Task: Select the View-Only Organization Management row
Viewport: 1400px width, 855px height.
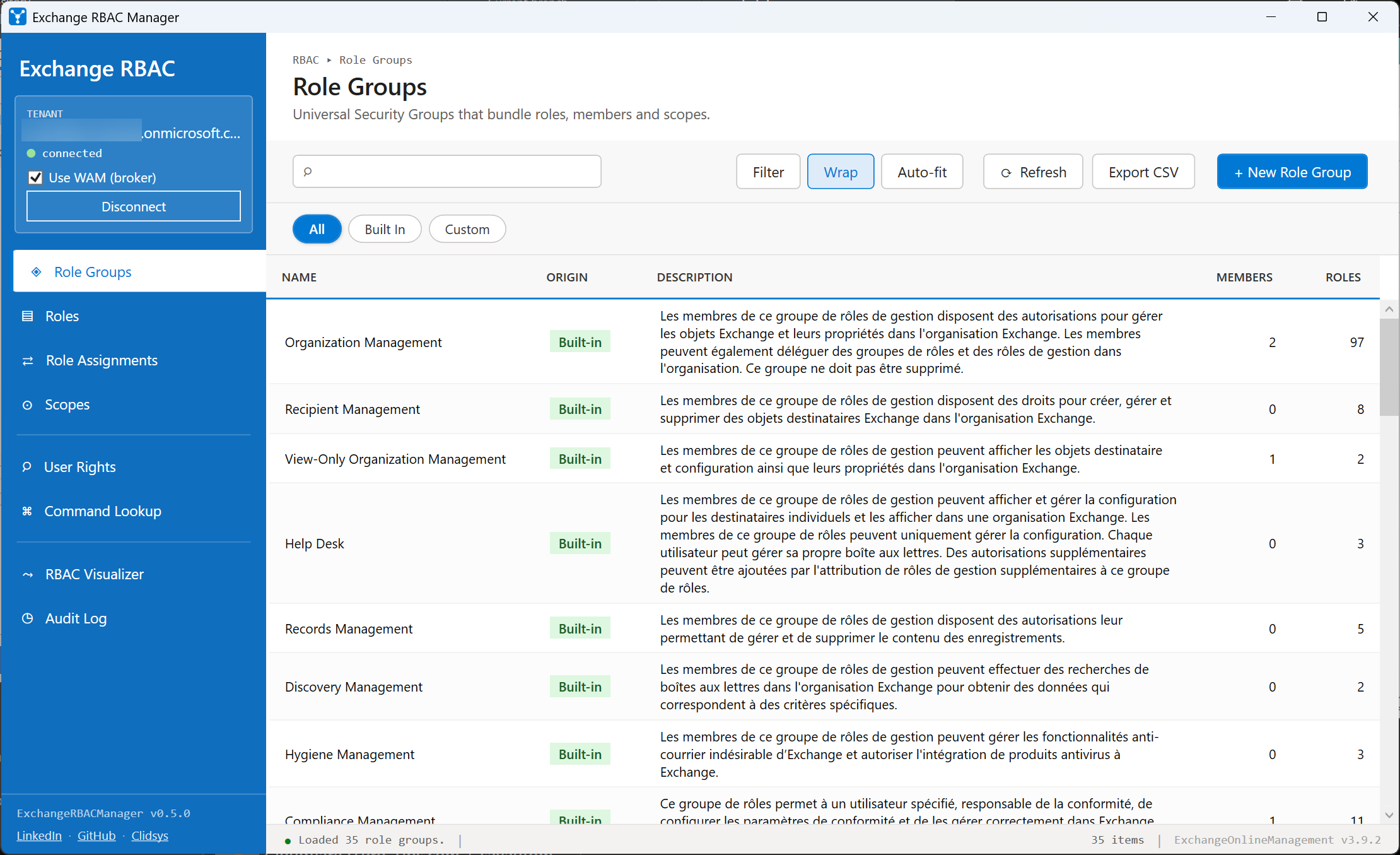Action: tap(823, 459)
